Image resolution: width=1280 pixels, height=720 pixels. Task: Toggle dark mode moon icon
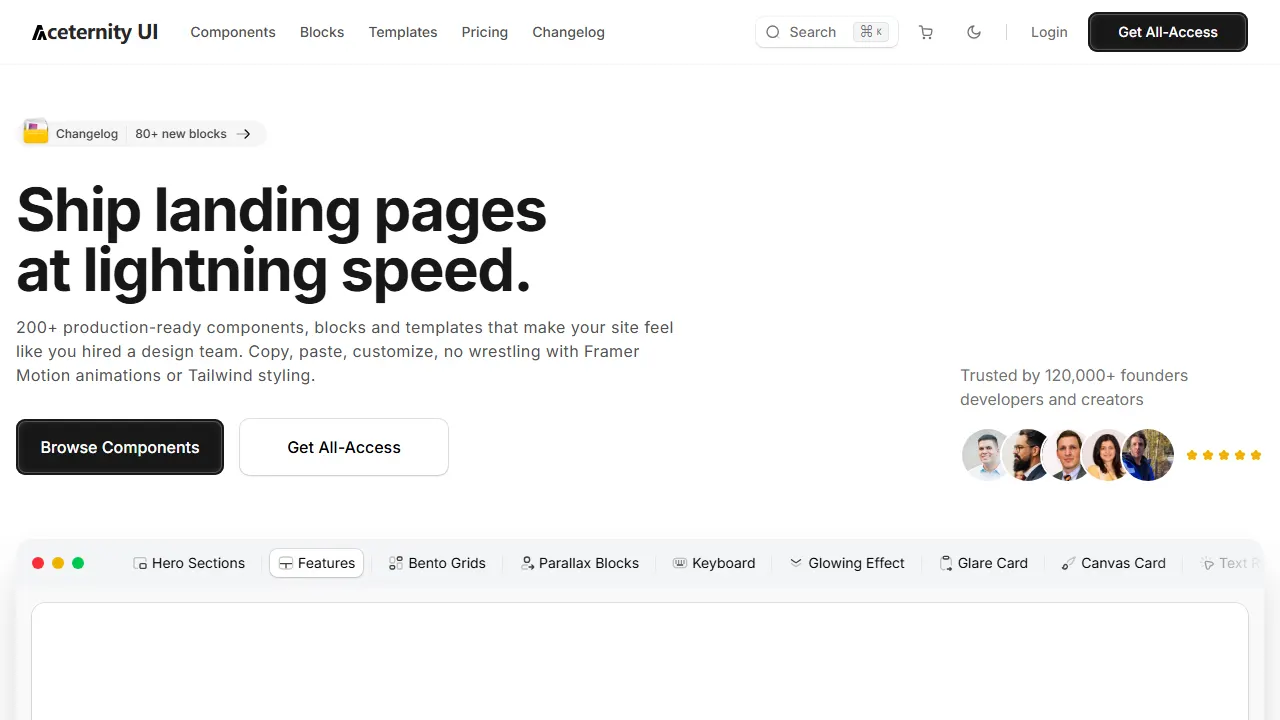point(974,32)
